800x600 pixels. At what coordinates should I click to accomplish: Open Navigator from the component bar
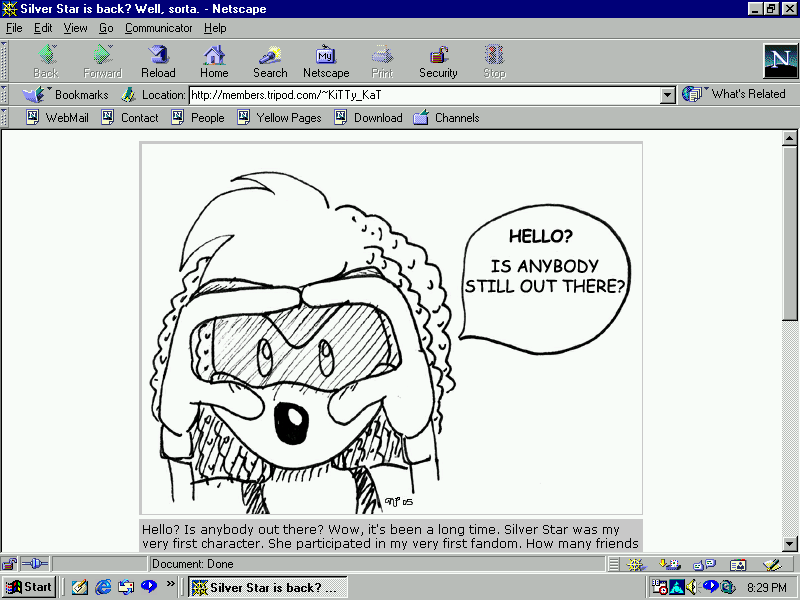(x=636, y=564)
